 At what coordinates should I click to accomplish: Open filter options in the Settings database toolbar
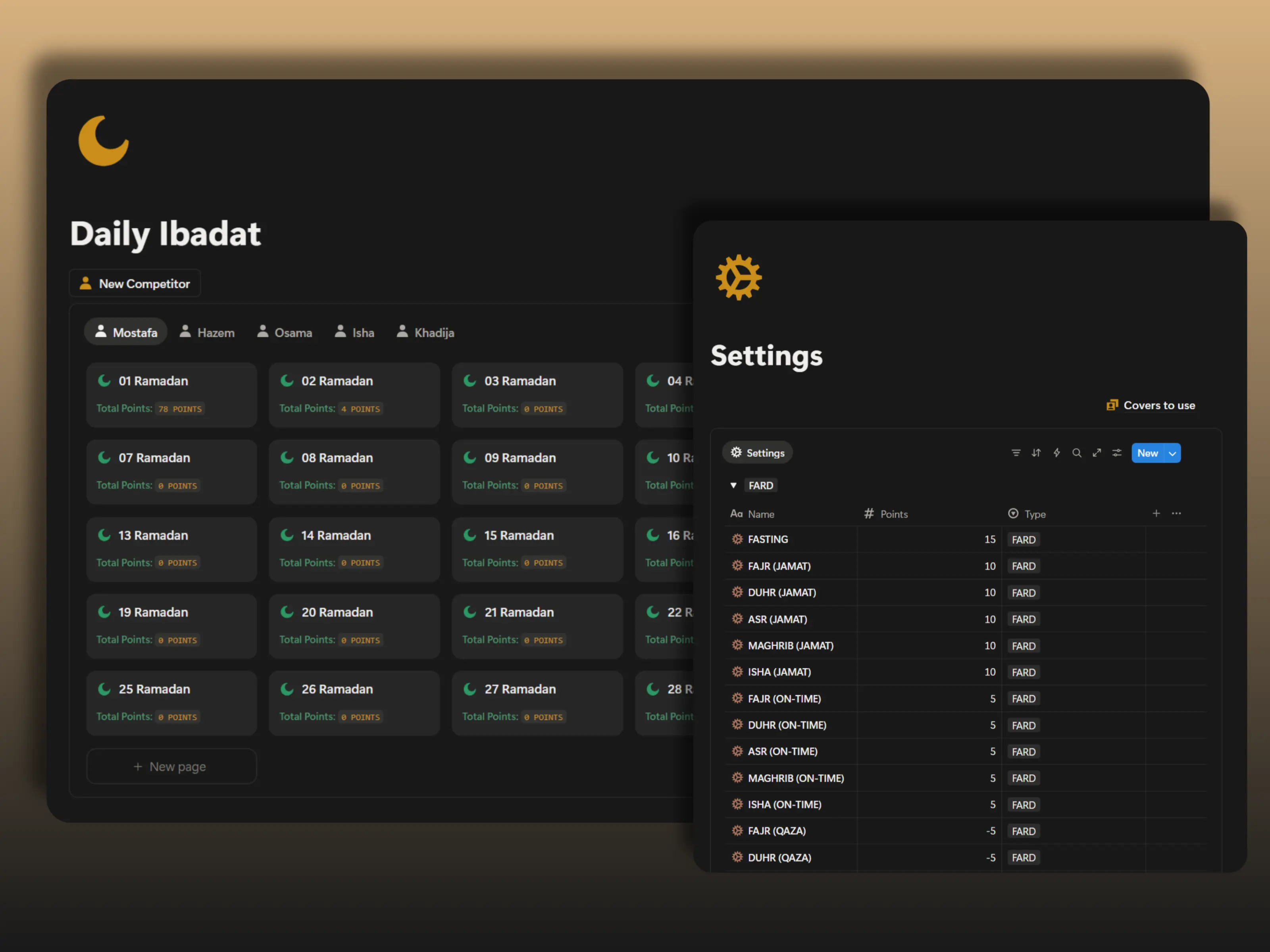click(x=1016, y=453)
